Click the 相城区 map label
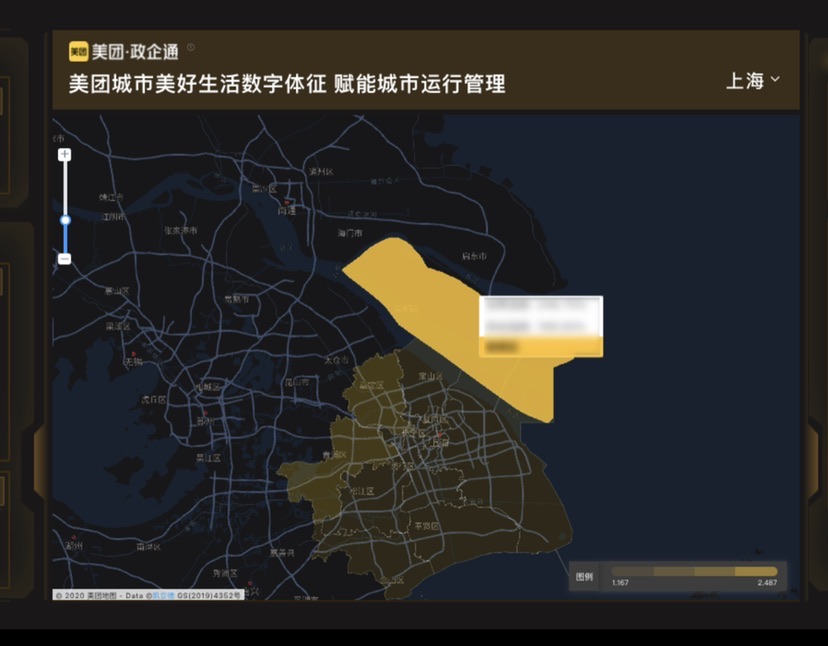Screen dimensions: 828x646 pos(208,387)
